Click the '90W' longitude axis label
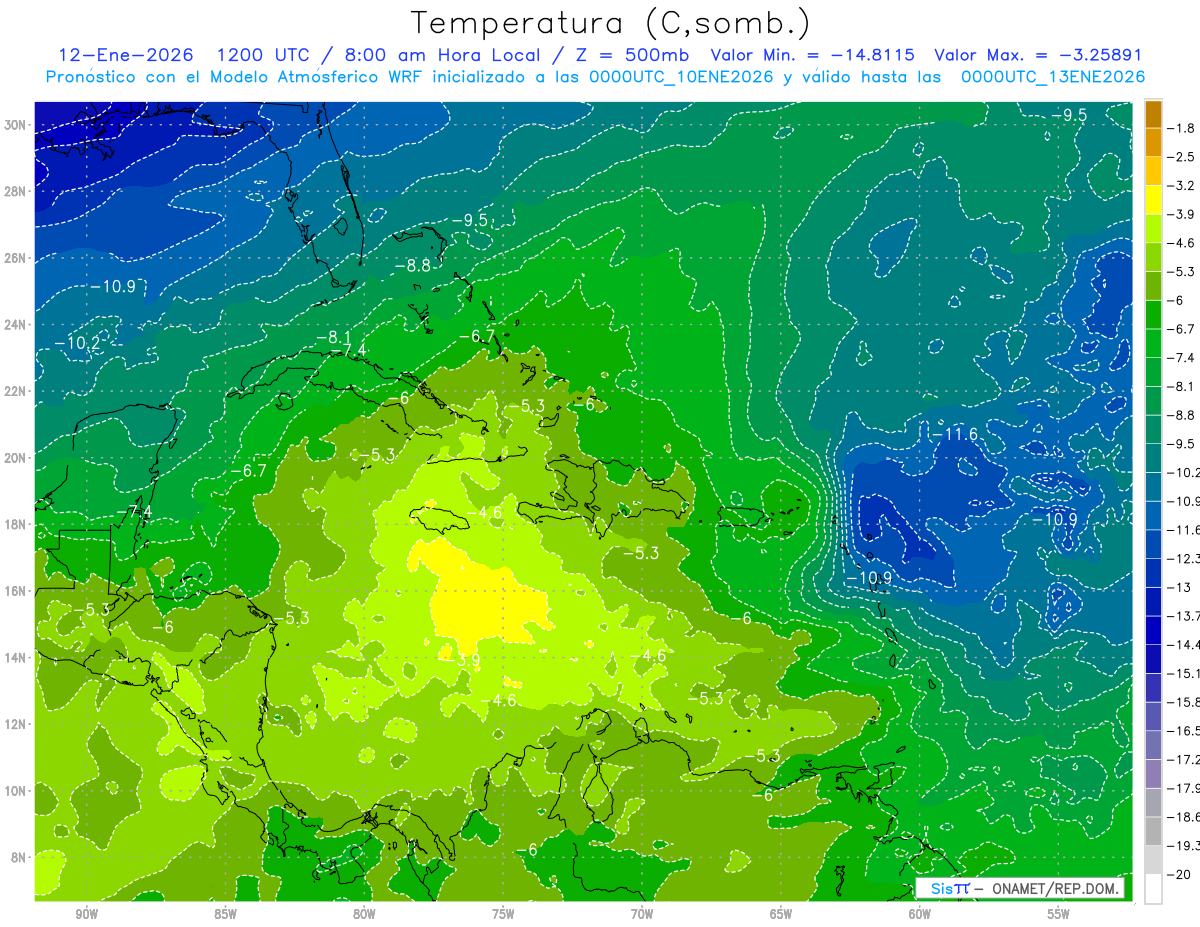The width and height of the screenshot is (1200, 927). pos(86,915)
